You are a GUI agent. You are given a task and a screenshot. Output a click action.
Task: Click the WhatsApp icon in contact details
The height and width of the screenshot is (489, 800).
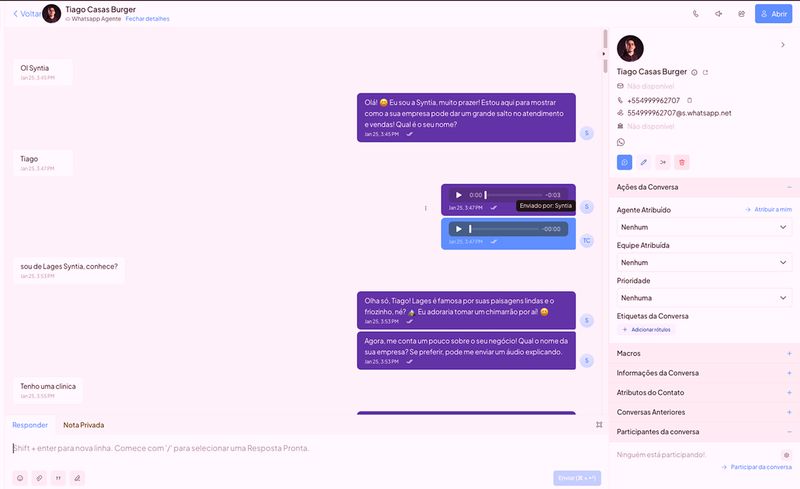tap(620, 142)
